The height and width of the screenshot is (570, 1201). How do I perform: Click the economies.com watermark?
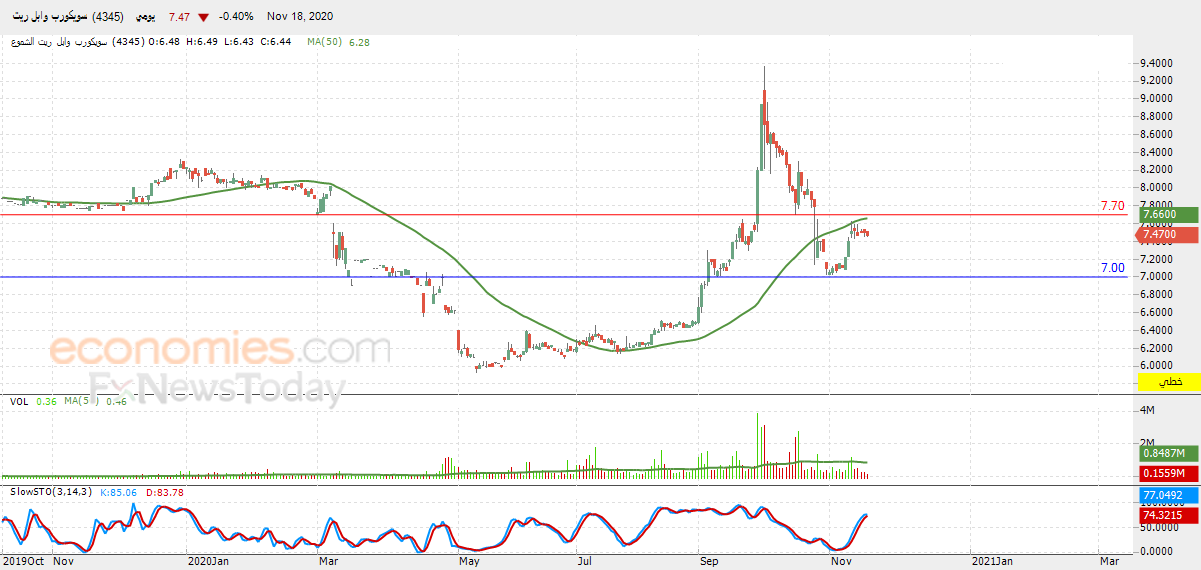point(220,350)
